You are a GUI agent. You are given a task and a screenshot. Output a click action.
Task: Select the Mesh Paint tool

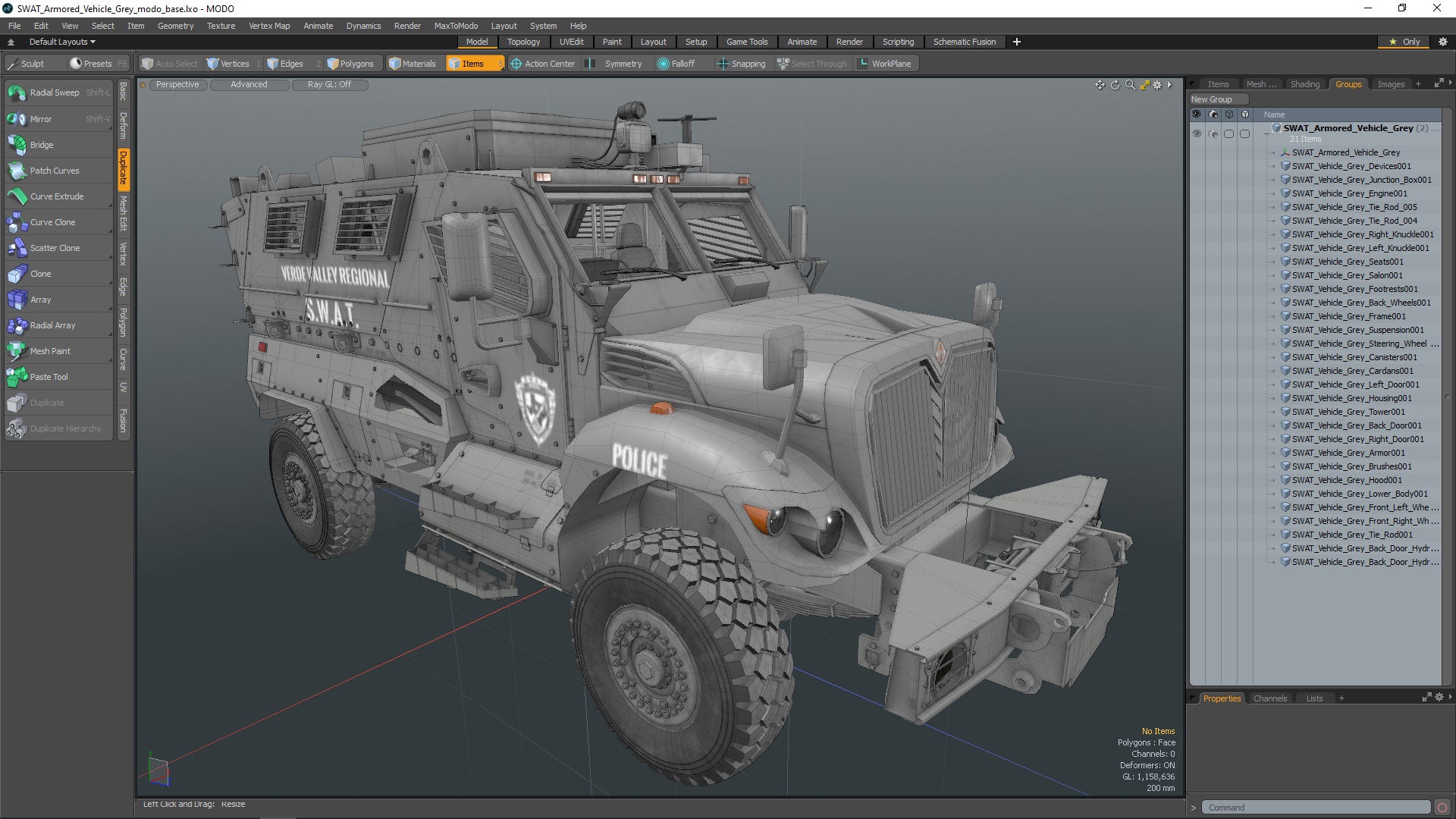(x=58, y=351)
